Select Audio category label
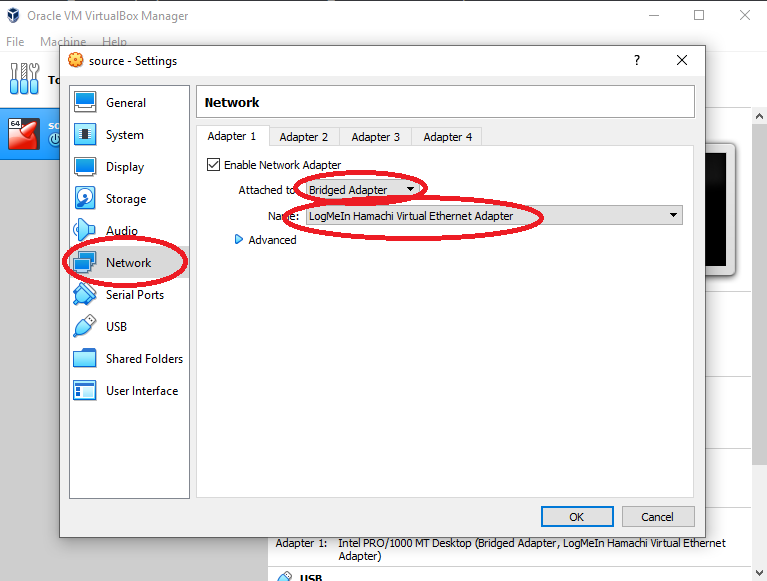The height and width of the screenshot is (581, 767). pos(122,230)
